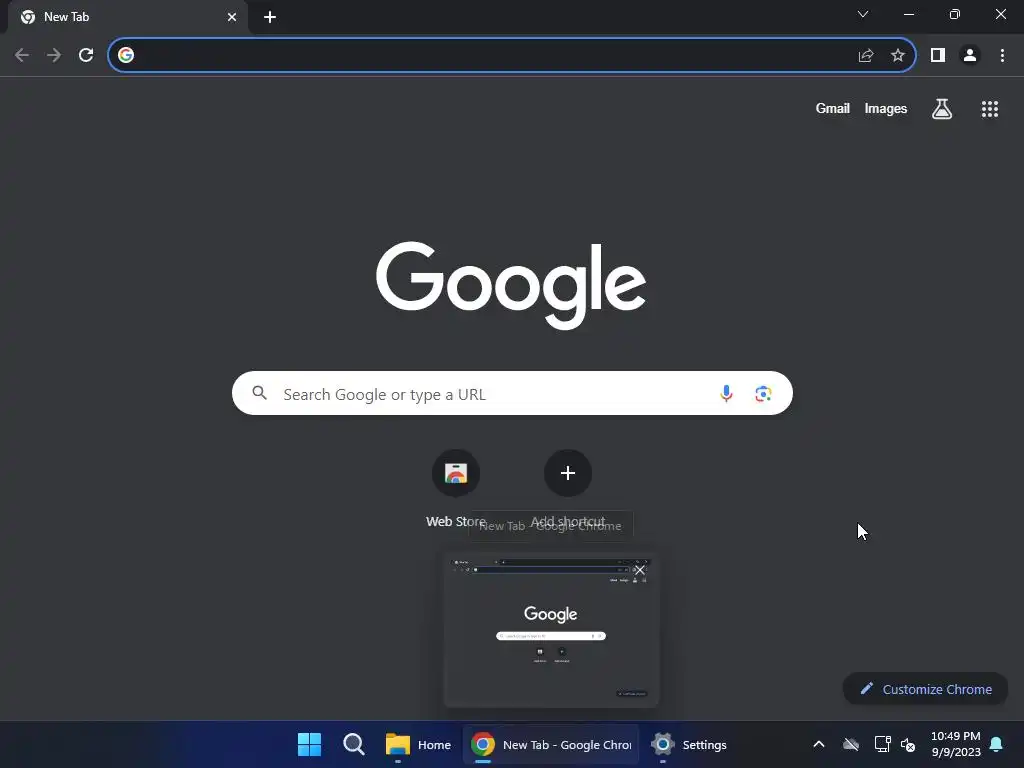Click Customize Chrome button

tap(925, 689)
